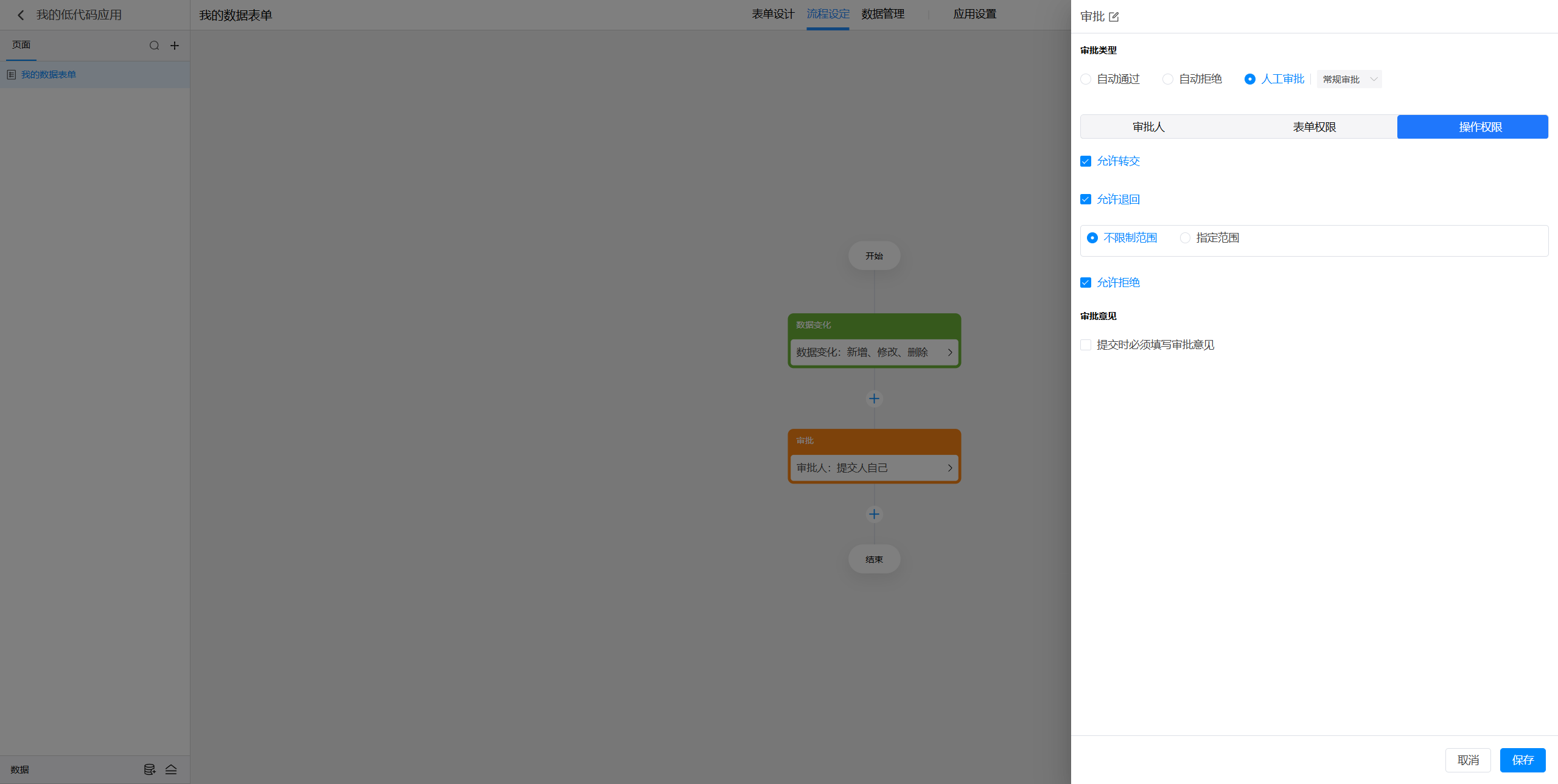Click the search icon in 页面 panel
This screenshot has width=1558, height=784.
(155, 46)
